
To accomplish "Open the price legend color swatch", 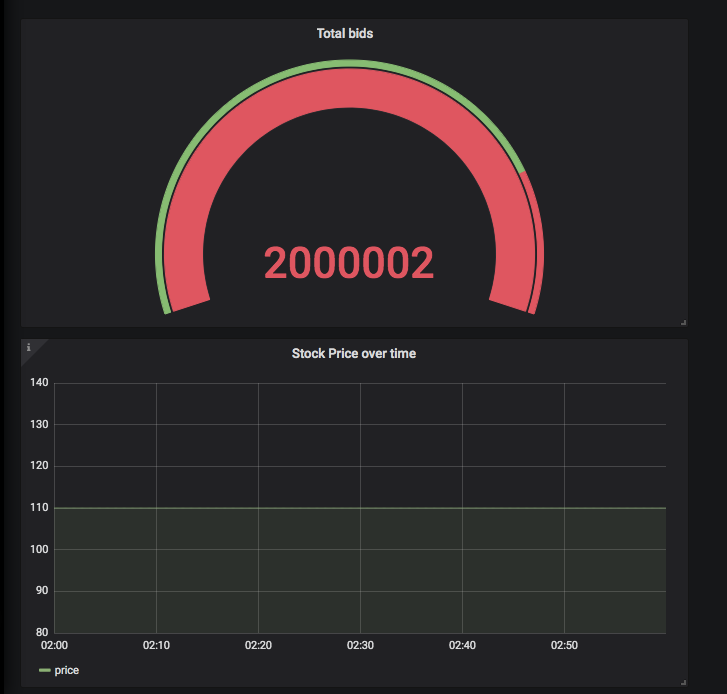I will (x=44, y=670).
